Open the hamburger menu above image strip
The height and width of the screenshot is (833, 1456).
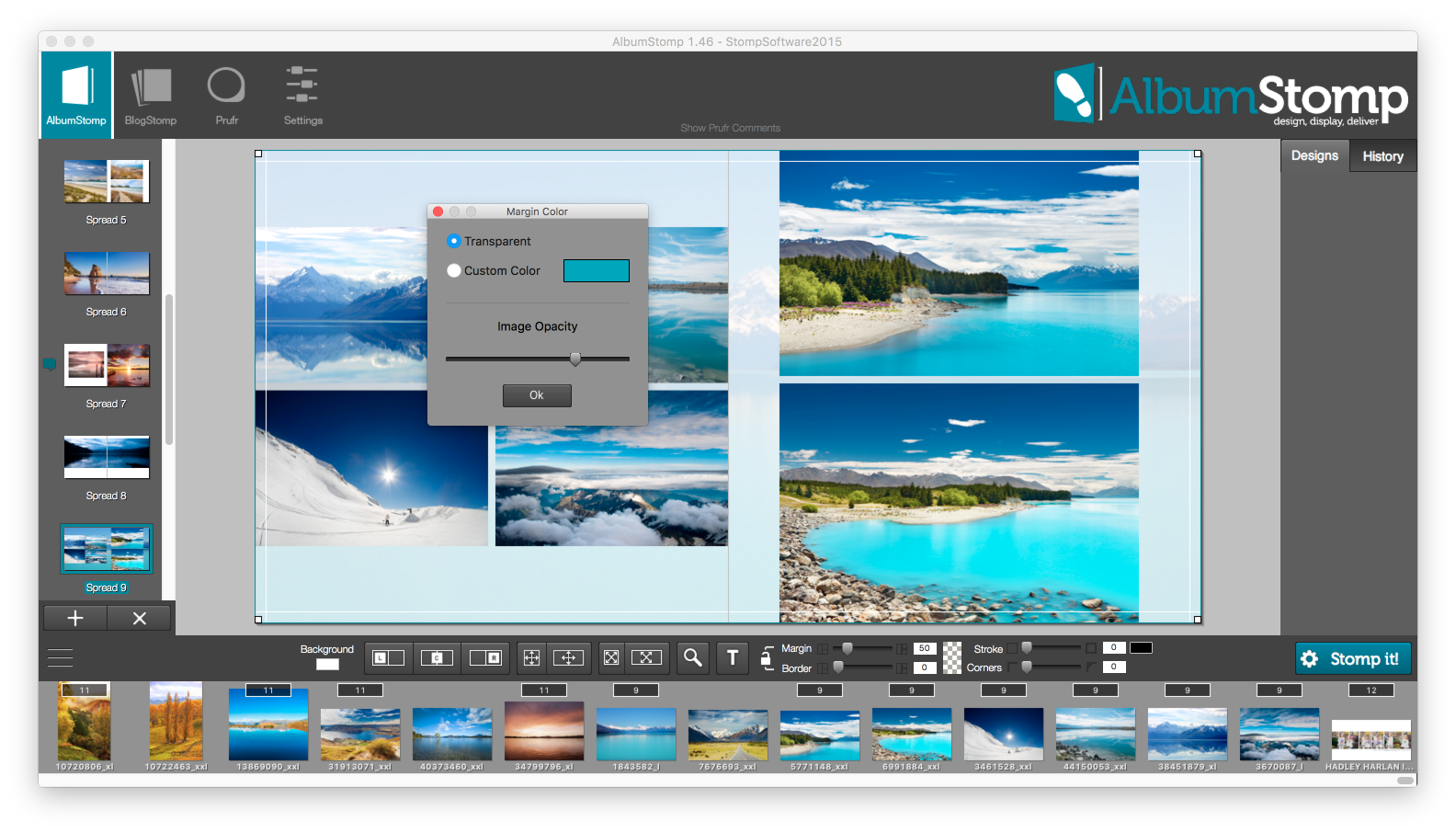tap(60, 658)
